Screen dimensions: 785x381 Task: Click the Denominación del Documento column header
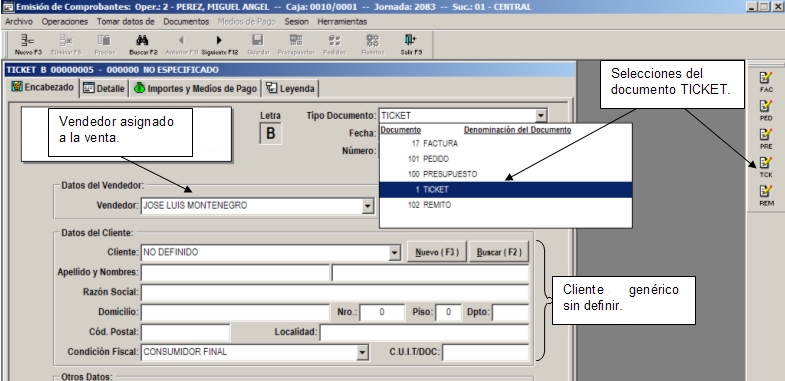[x=517, y=130]
